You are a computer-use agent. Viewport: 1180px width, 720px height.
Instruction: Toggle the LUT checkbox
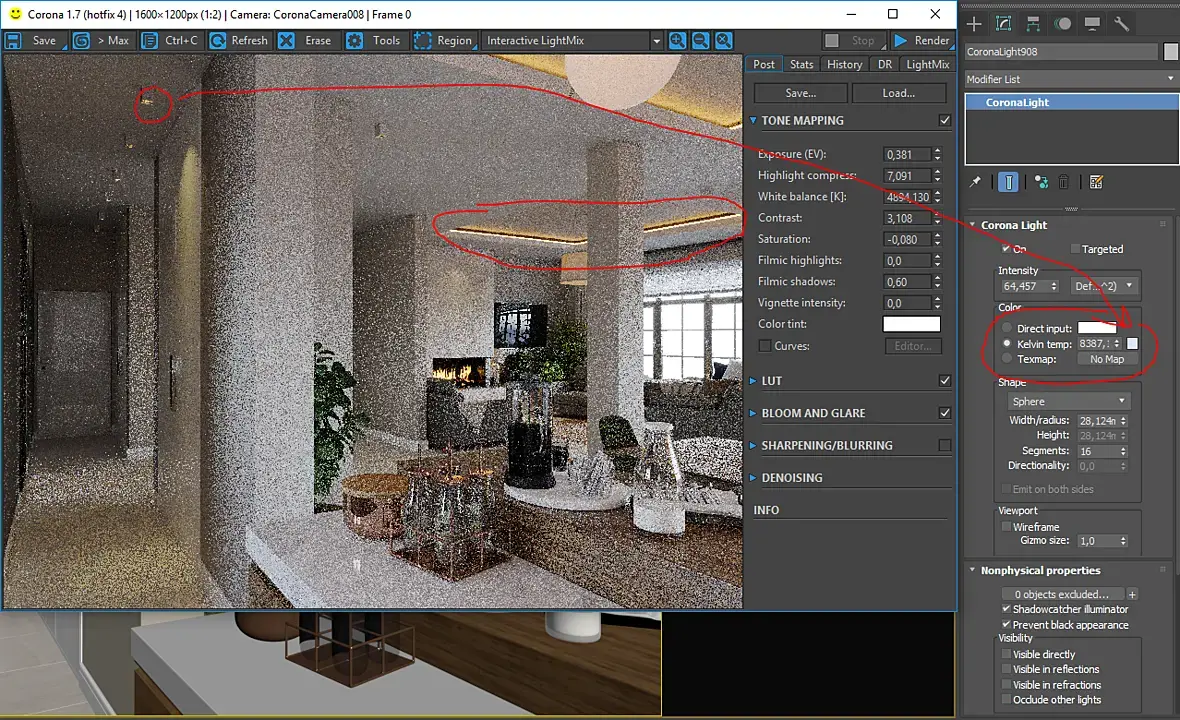945,381
